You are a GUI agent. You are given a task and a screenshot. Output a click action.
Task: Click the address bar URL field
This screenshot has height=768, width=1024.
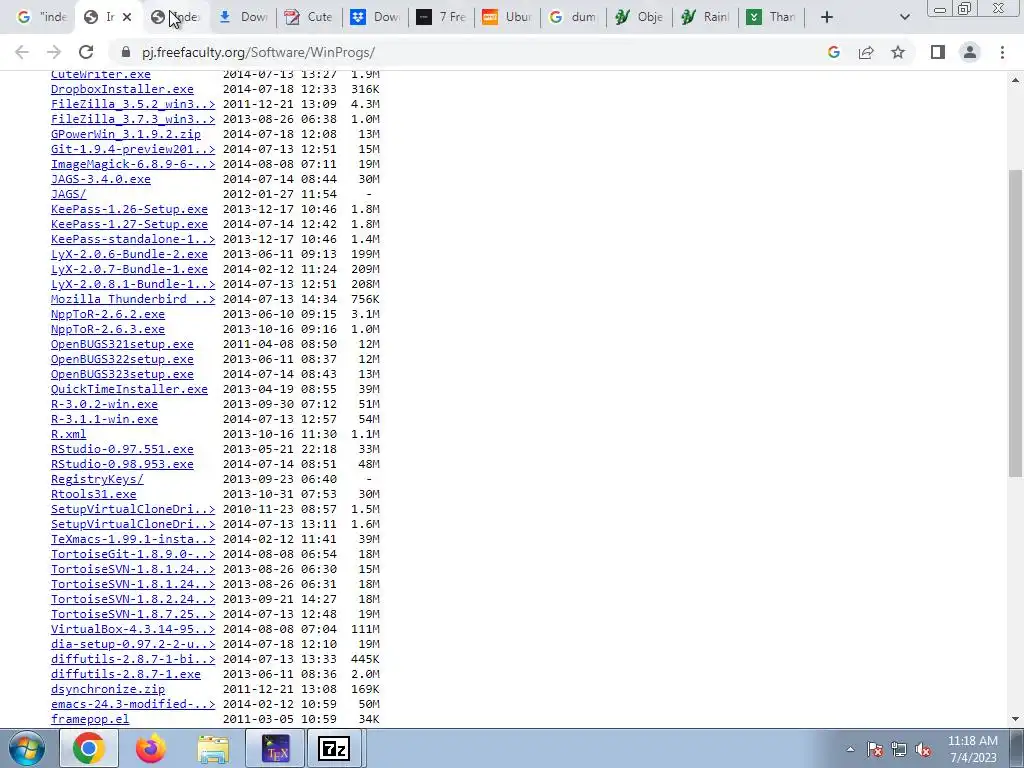click(x=258, y=52)
